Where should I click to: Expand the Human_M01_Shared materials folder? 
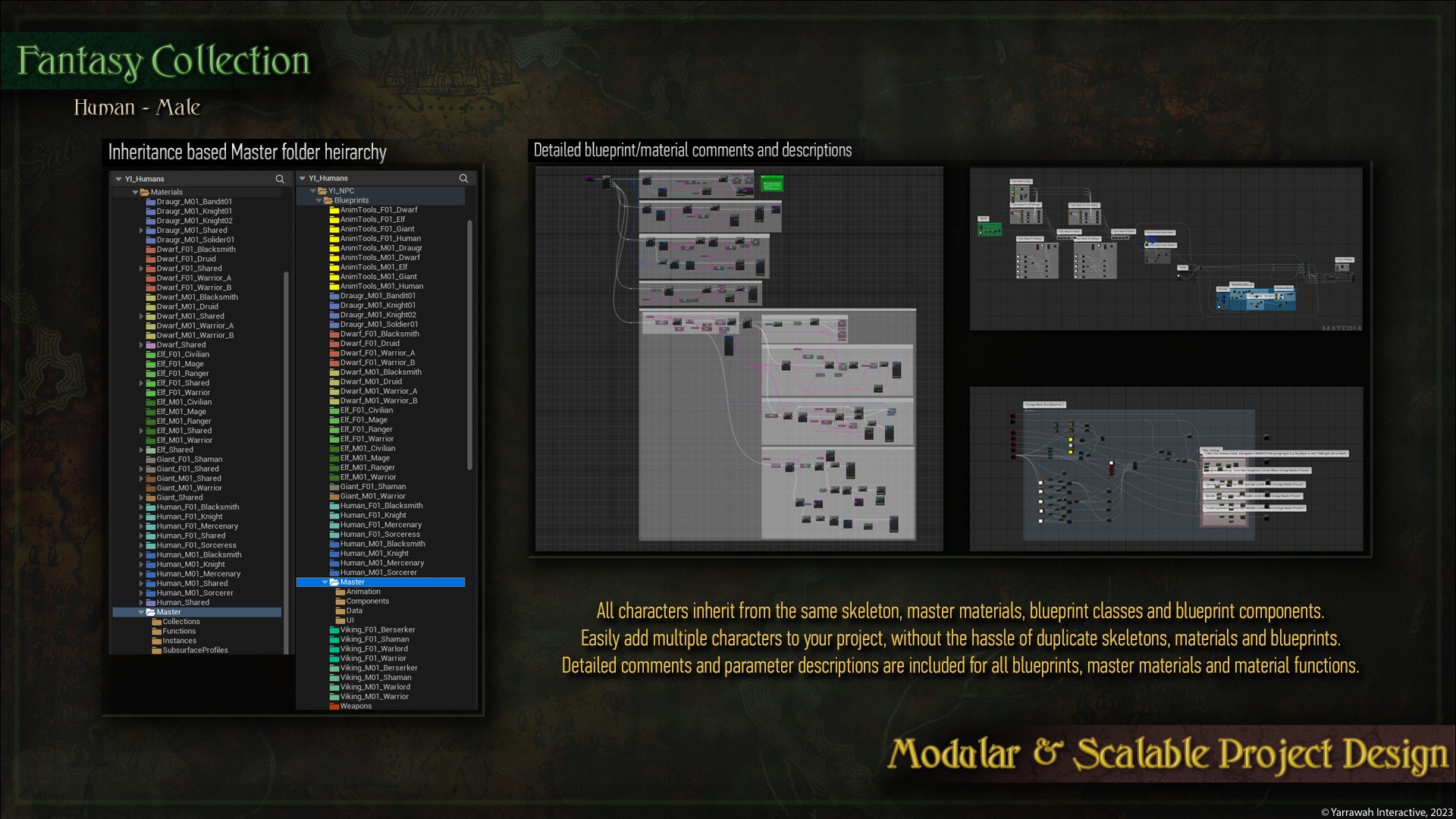[x=142, y=583]
